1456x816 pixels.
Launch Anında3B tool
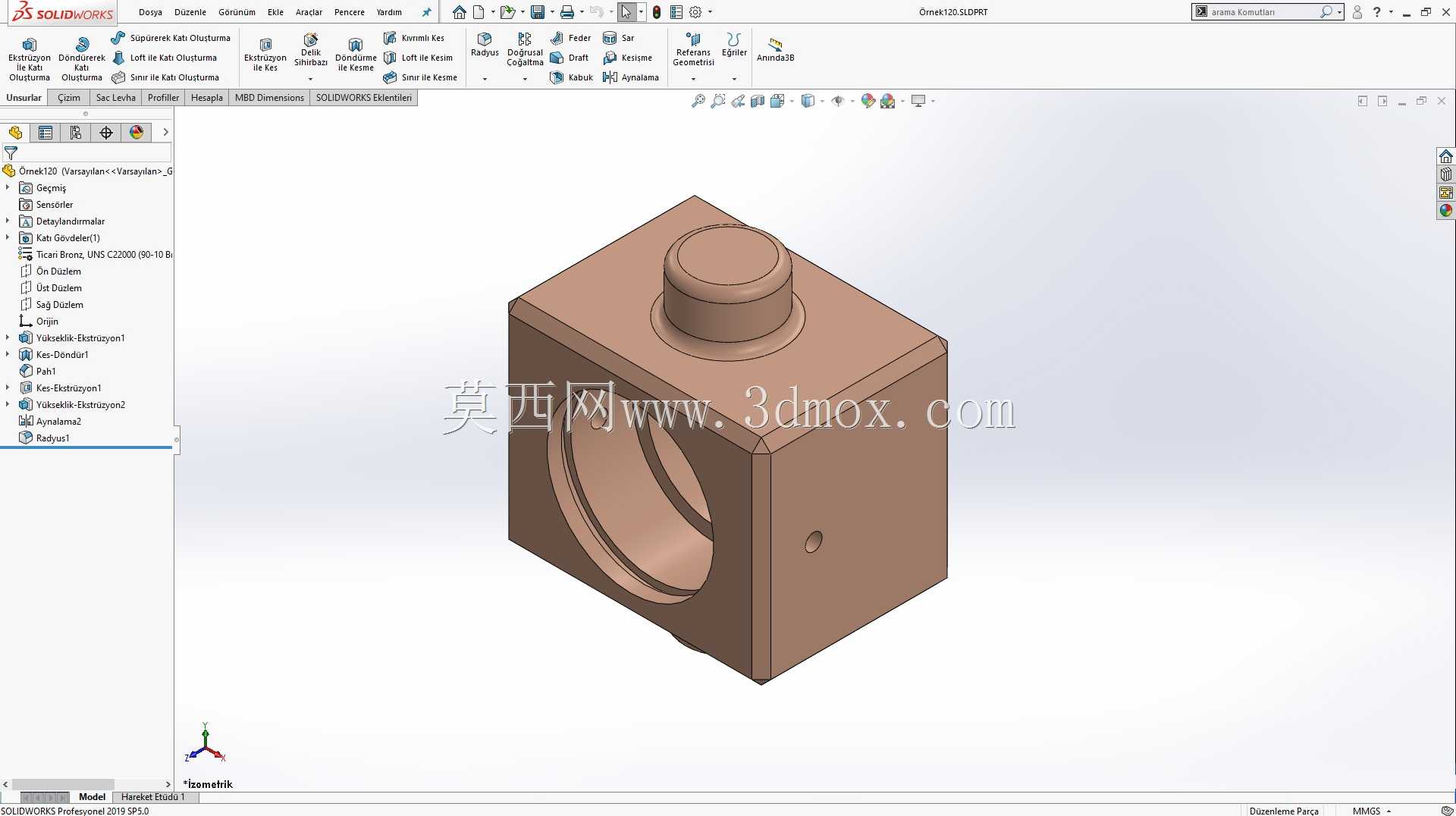tap(775, 49)
